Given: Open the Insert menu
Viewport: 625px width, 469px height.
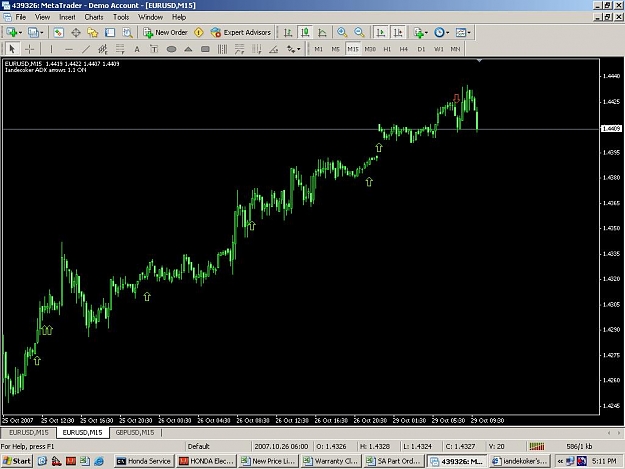Looking at the screenshot, I should click(x=67, y=17).
